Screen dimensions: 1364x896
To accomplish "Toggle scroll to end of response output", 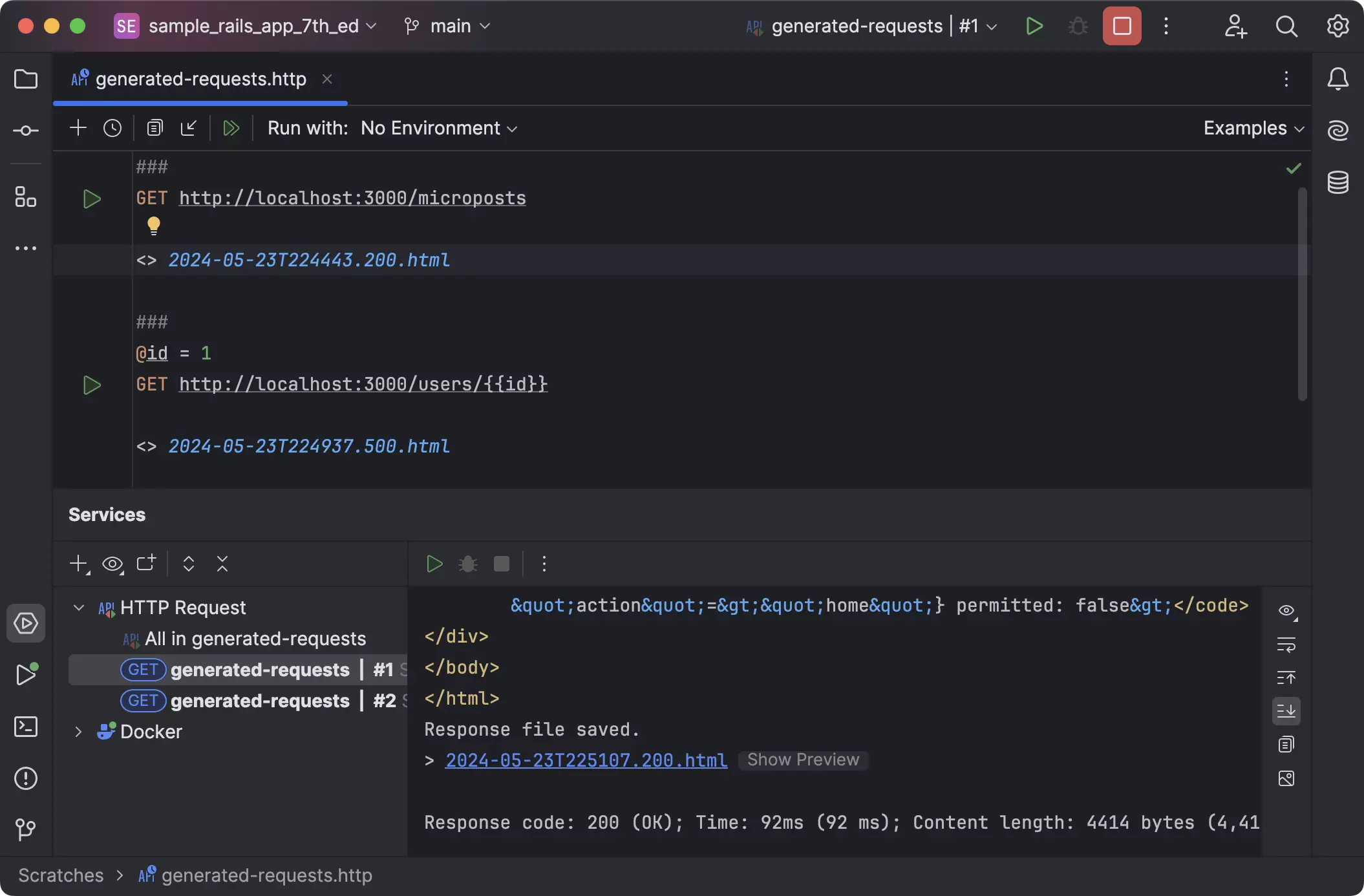I will click(1286, 711).
